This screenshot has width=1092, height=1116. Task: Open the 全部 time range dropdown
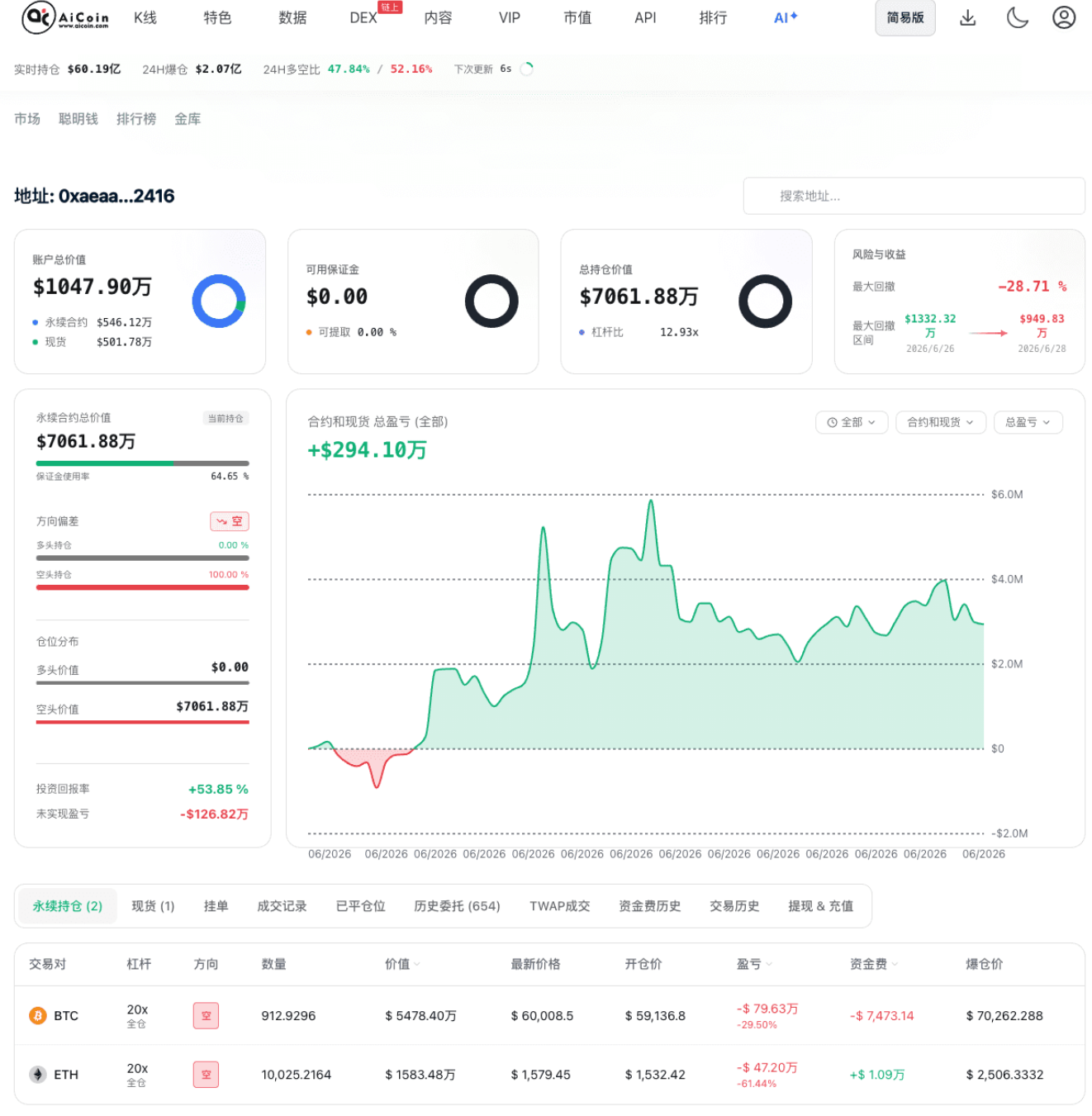coord(852,422)
